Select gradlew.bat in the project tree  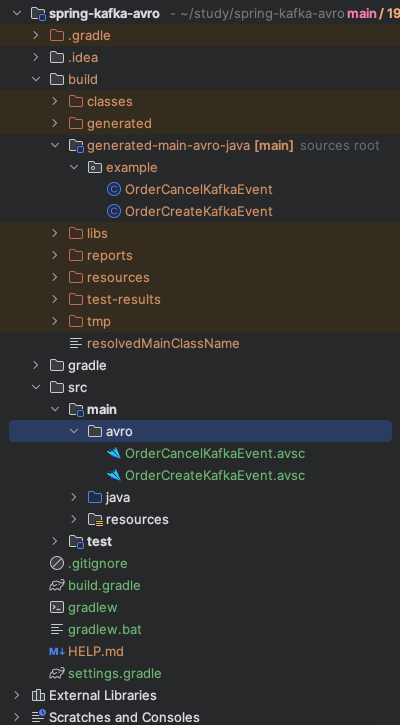(105, 630)
